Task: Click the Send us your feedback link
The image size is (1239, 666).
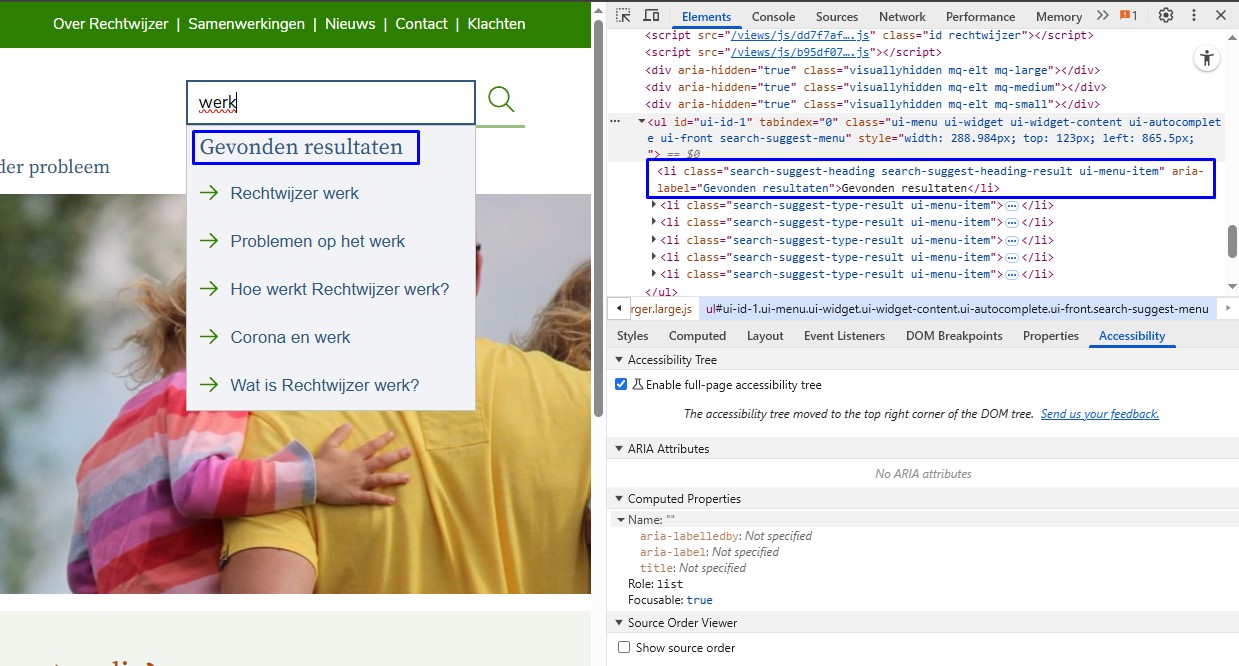Action: click(x=1099, y=414)
